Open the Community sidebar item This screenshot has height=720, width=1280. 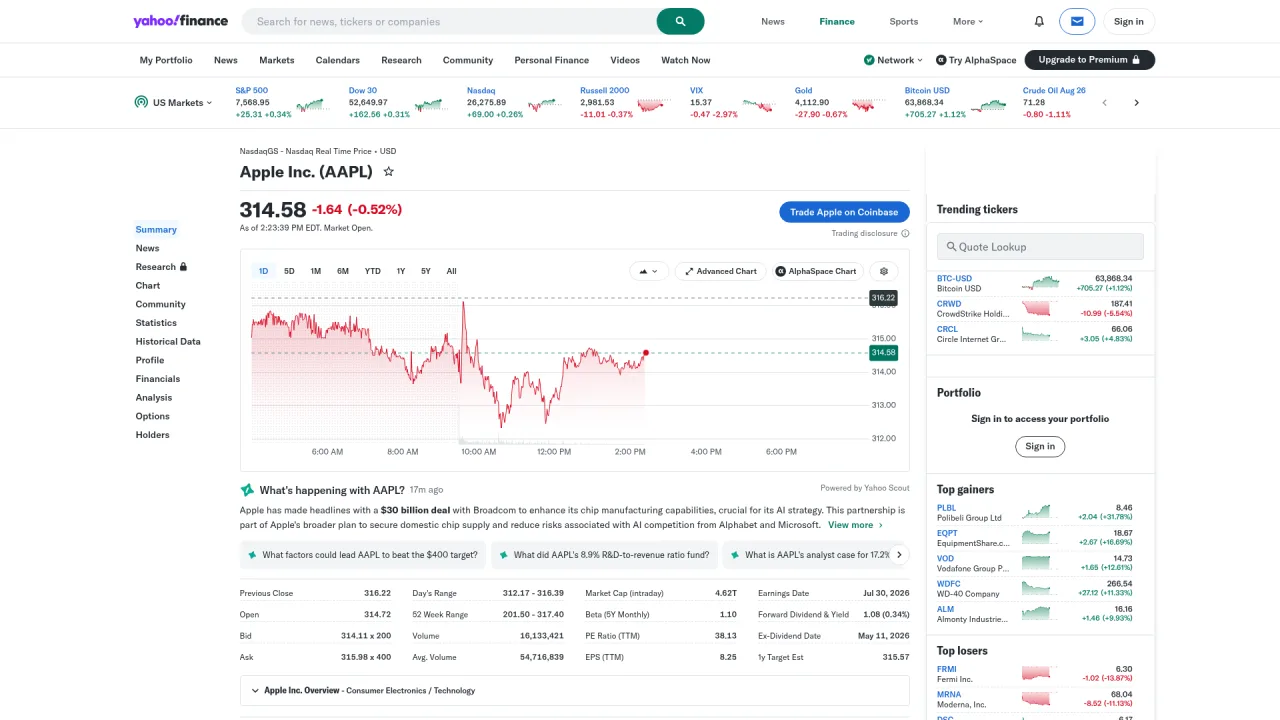coord(161,304)
